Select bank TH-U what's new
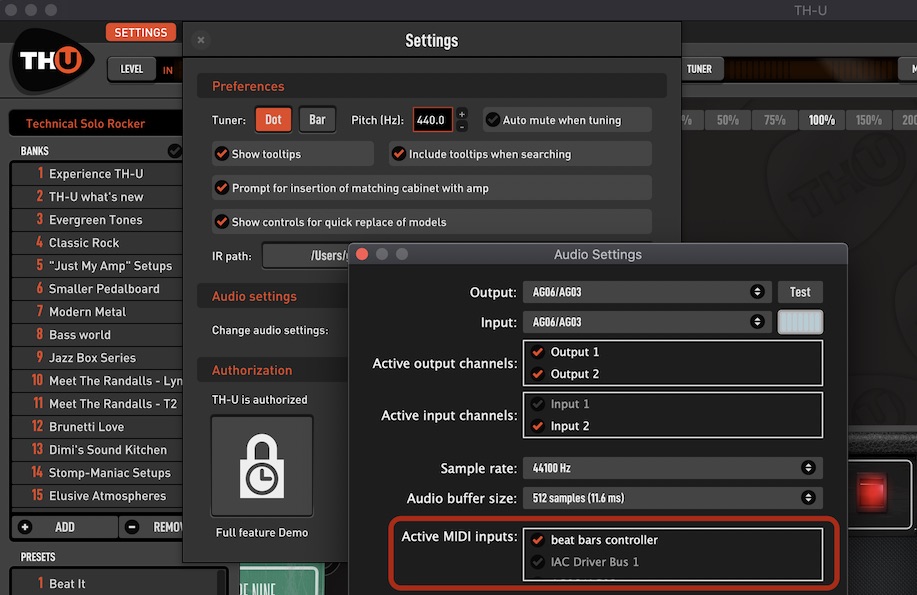This screenshot has width=917, height=595. point(97,197)
